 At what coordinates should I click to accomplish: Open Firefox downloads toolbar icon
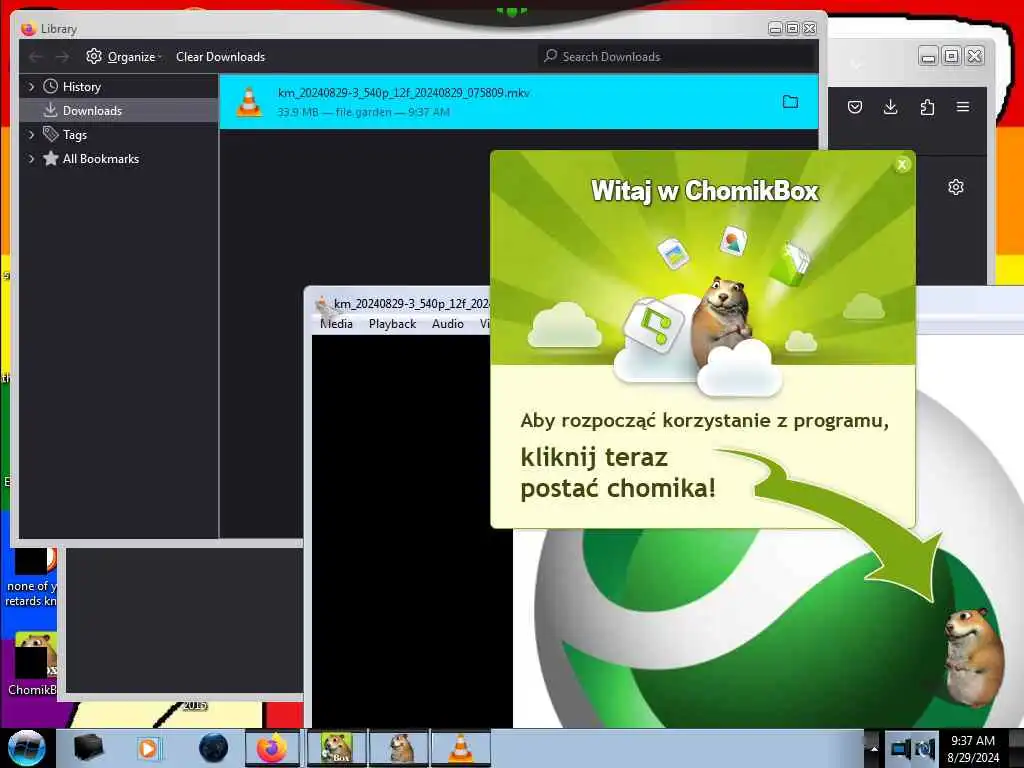tap(890, 107)
